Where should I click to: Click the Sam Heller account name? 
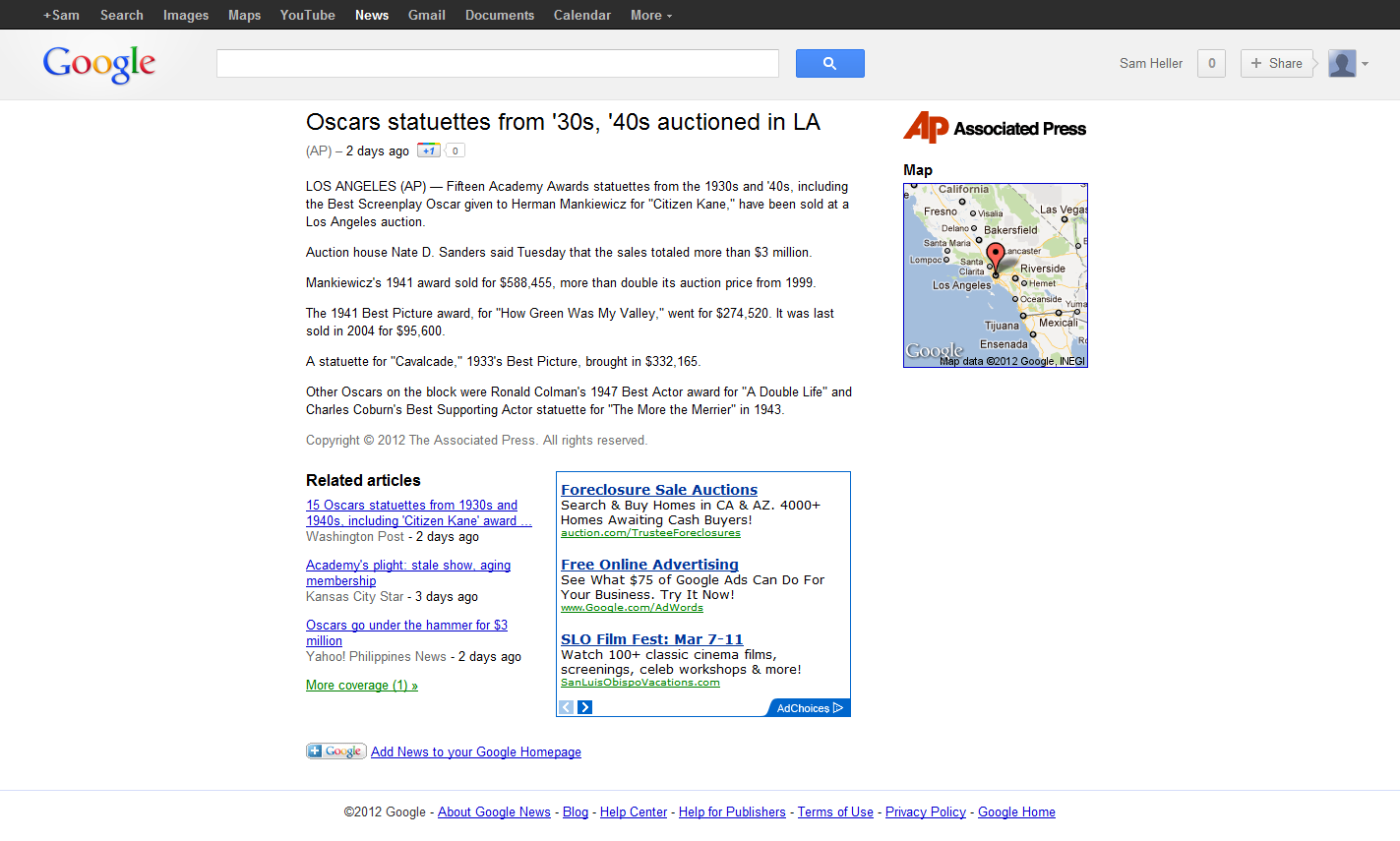point(1151,63)
